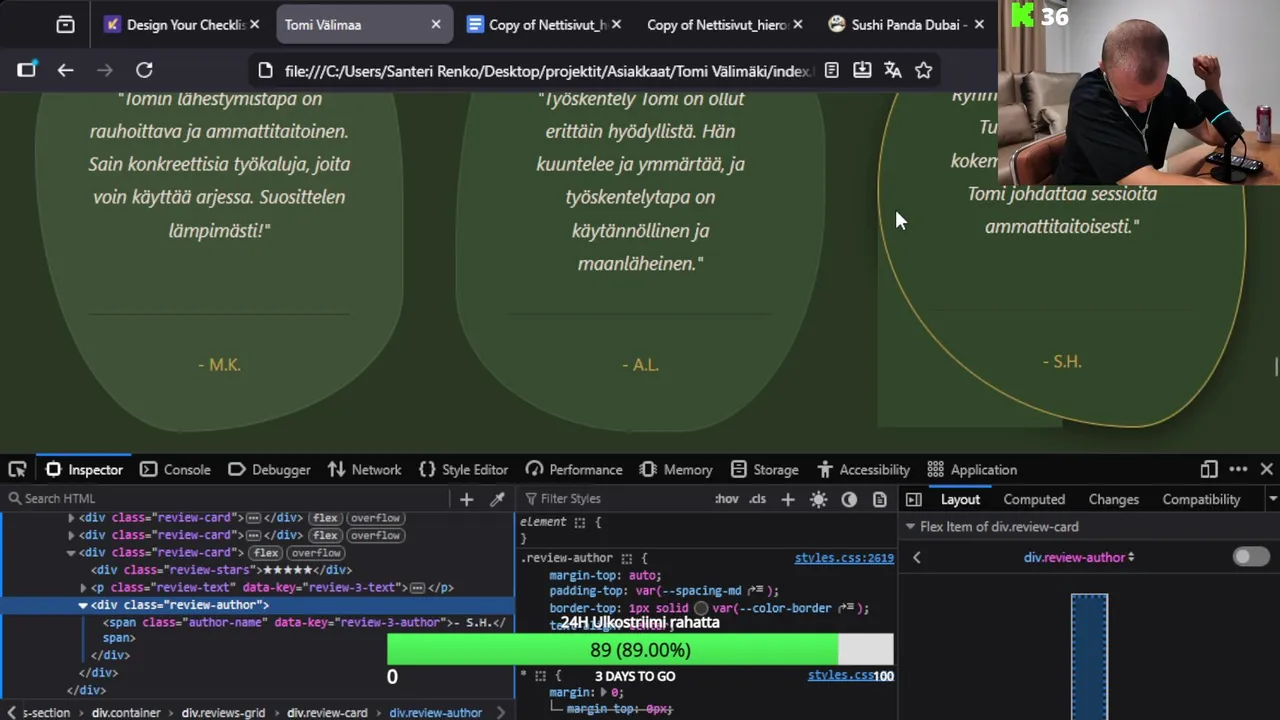1280x720 pixels.
Task: Open reader view icon in address bar
Action: (831, 70)
